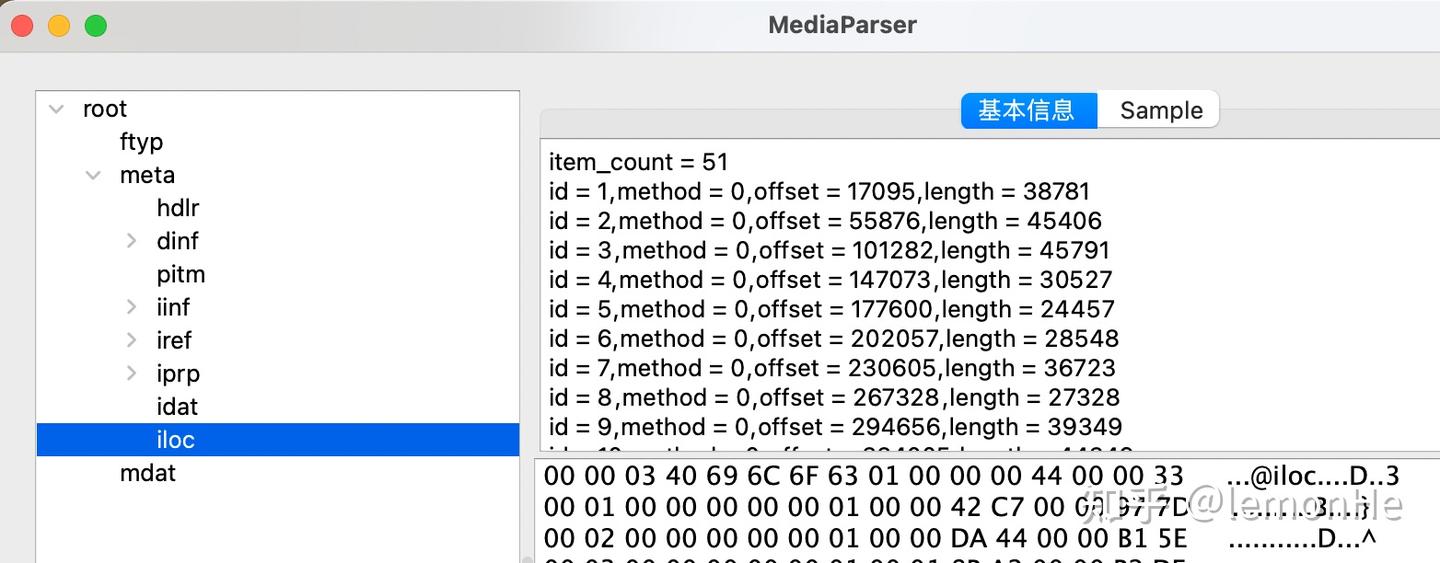Image resolution: width=1440 pixels, height=563 pixels.
Task: Switch to the Sample tab
Action: 1160,110
